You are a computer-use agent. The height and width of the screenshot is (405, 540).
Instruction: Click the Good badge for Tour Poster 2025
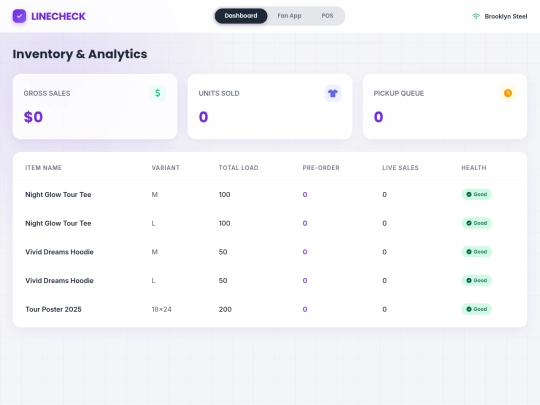[x=477, y=309]
